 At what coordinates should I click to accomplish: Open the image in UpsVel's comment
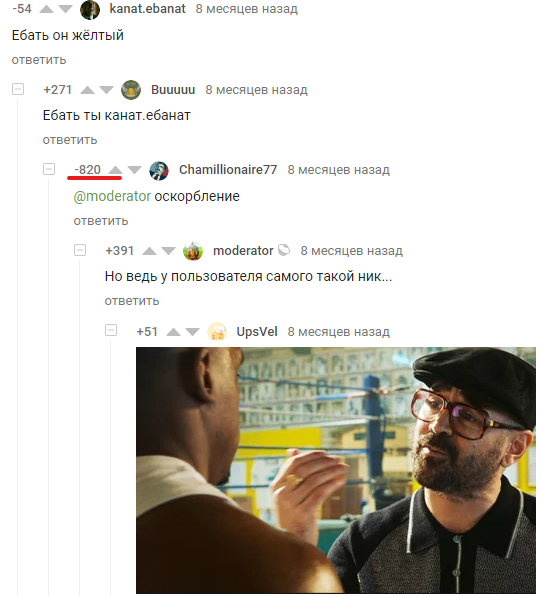(336, 470)
